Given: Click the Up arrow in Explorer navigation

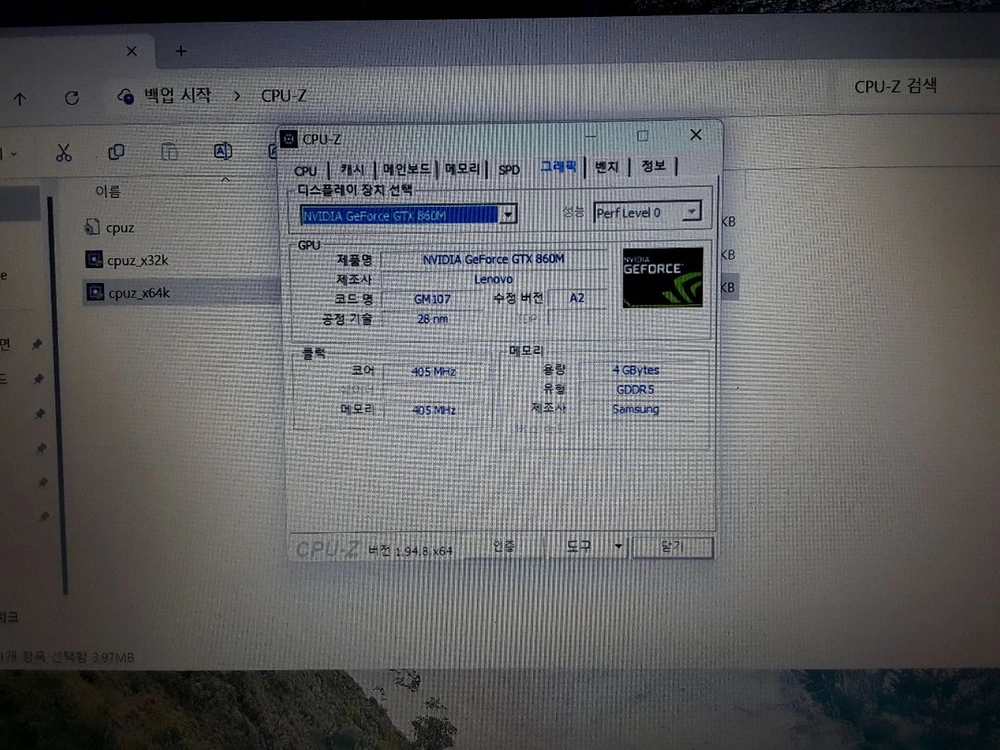Looking at the screenshot, I should (20, 99).
